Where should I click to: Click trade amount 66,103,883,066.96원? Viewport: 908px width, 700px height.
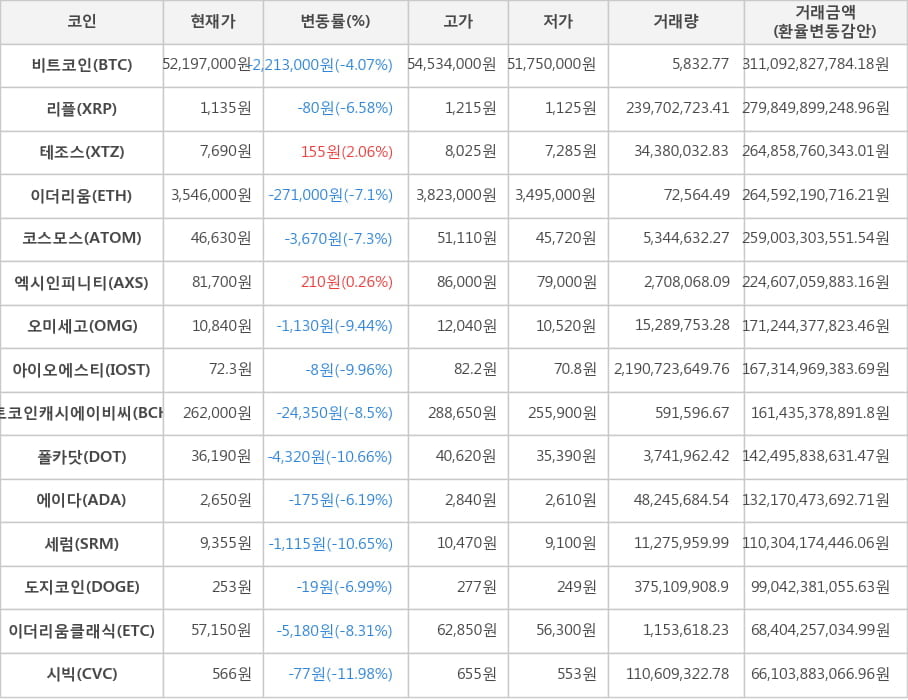pos(820,673)
